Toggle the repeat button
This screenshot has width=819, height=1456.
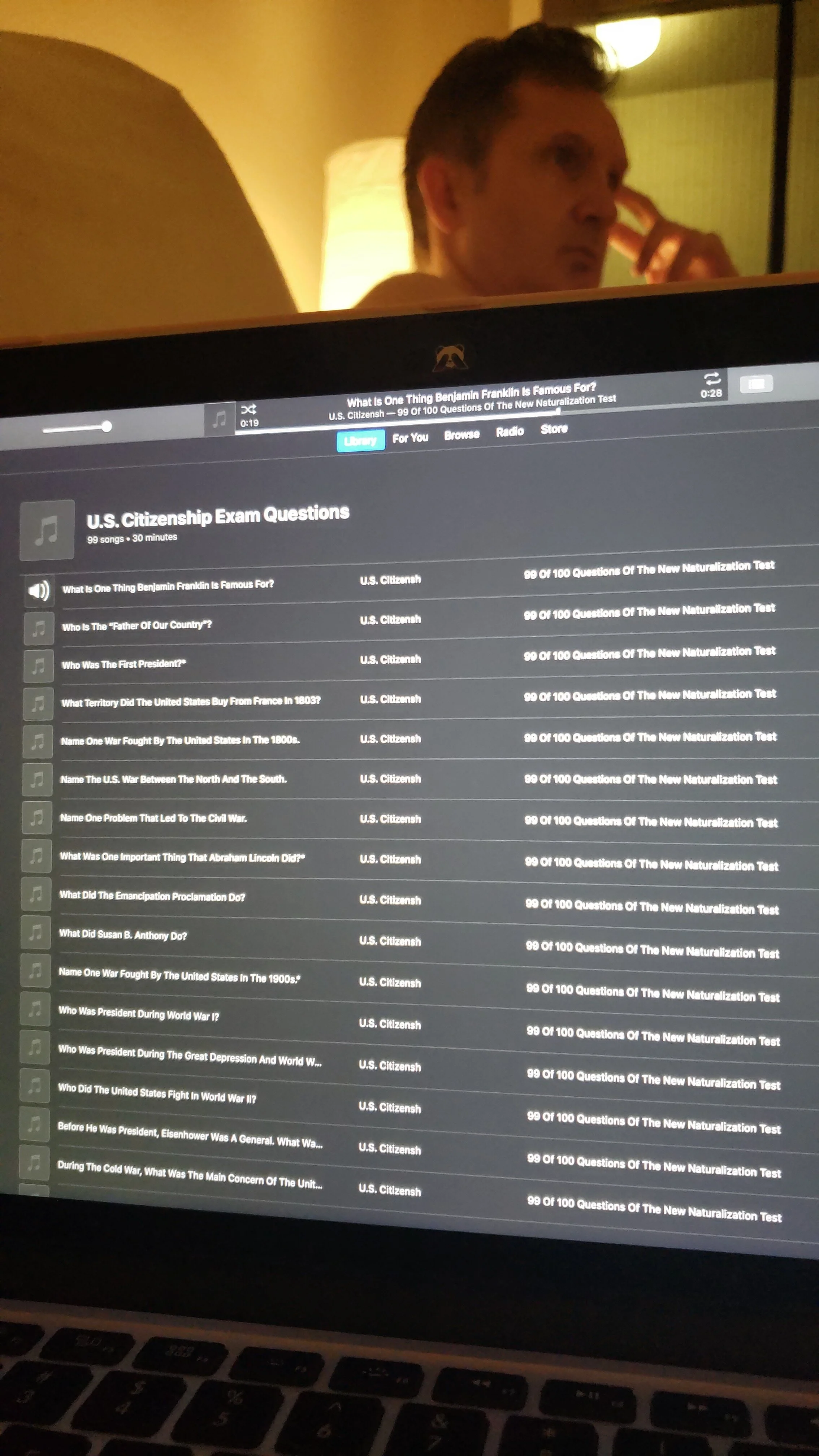(712, 378)
